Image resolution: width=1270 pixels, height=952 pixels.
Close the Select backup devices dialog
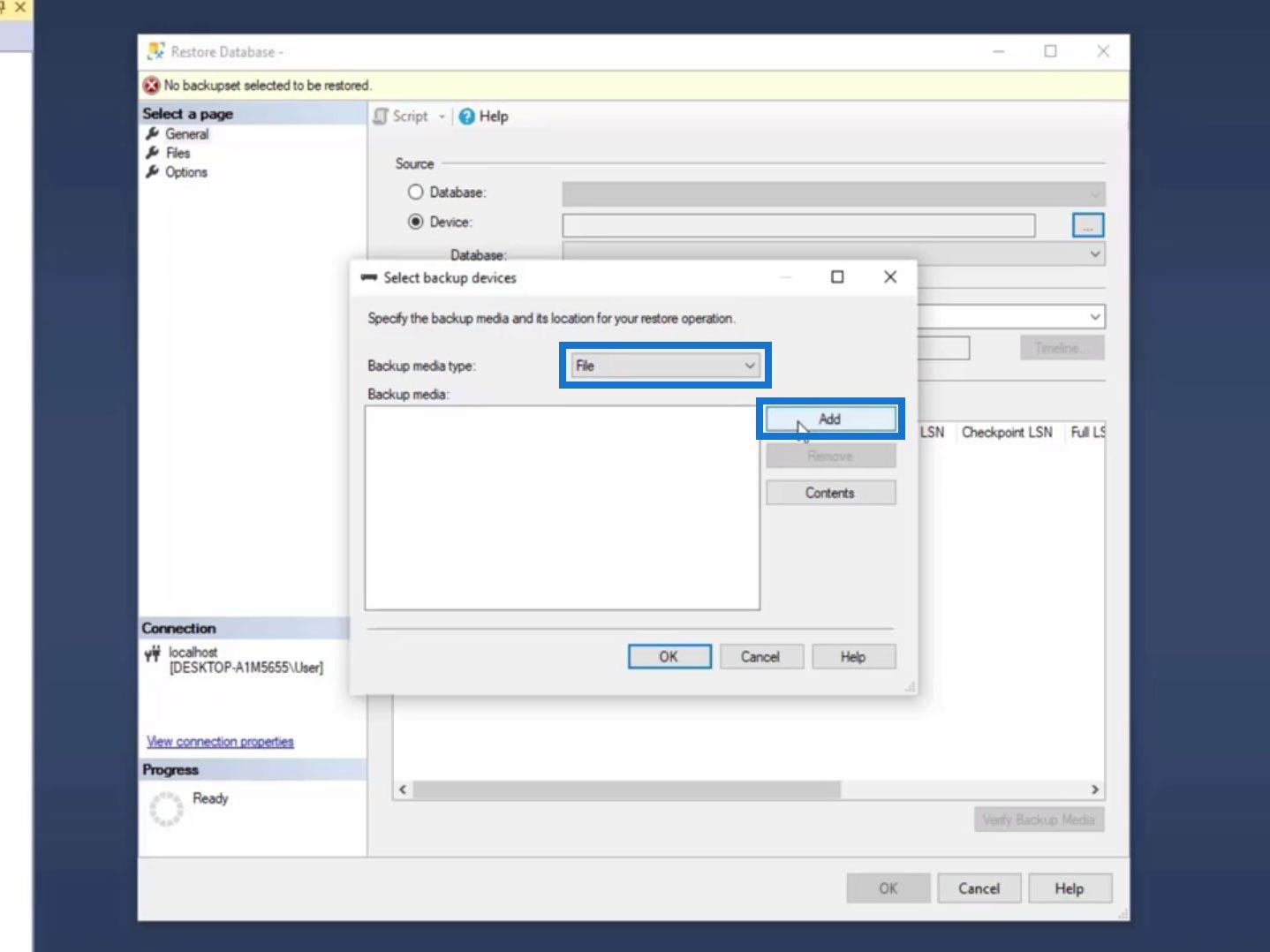click(x=890, y=277)
